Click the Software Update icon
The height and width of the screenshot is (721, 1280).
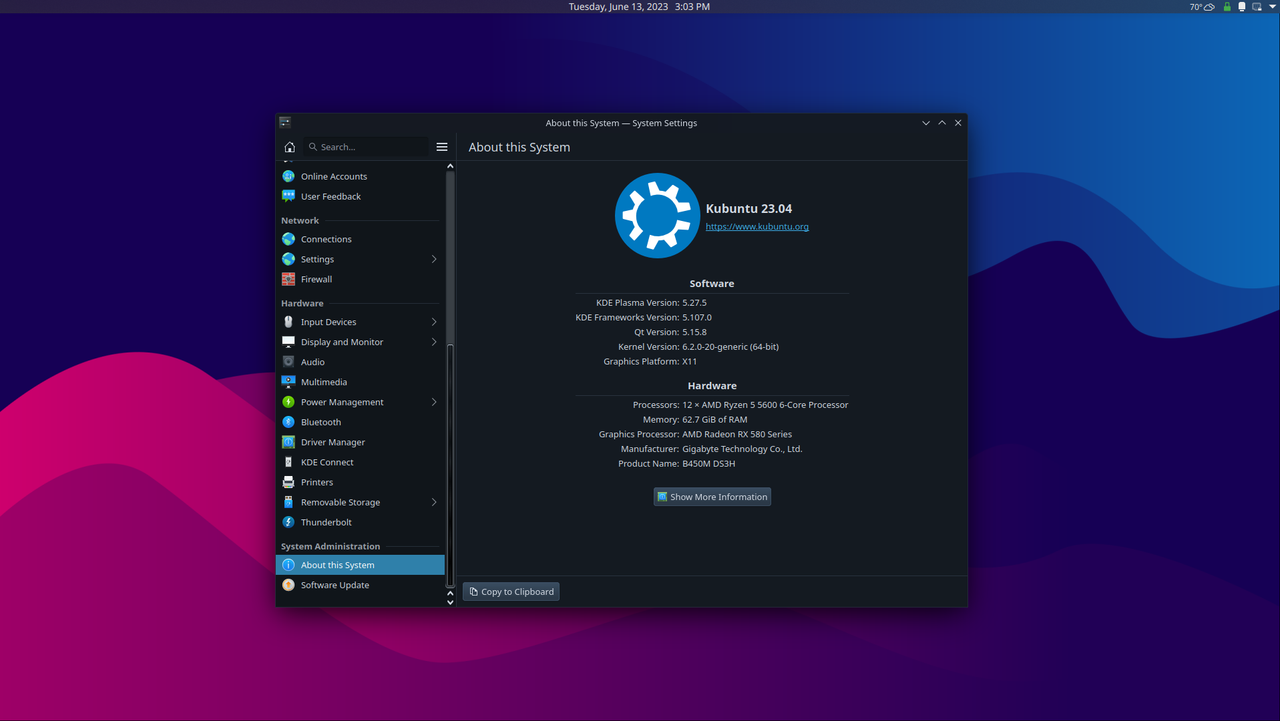288,585
